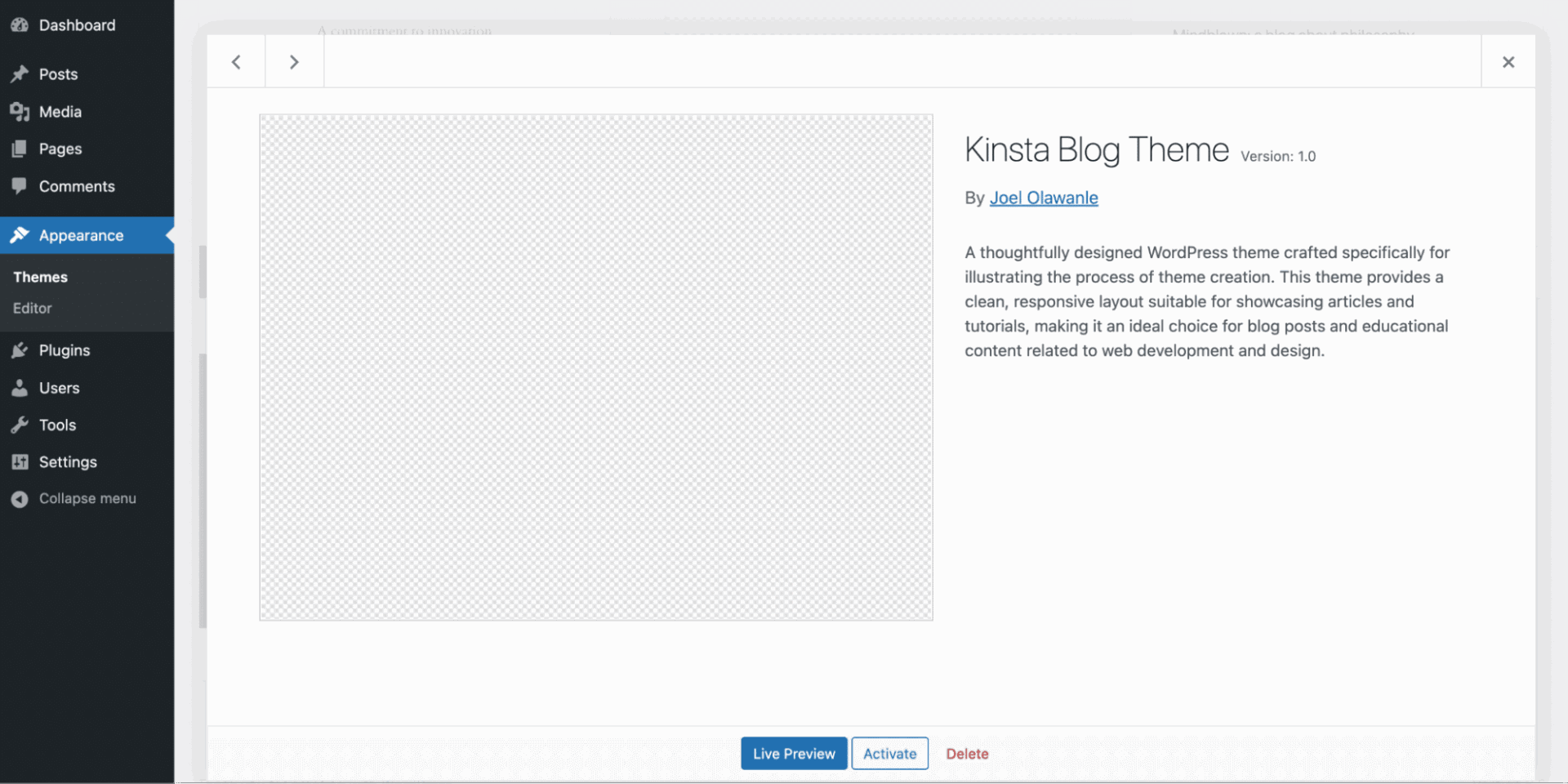
Task: Select the Editor submenu item
Action: point(33,308)
